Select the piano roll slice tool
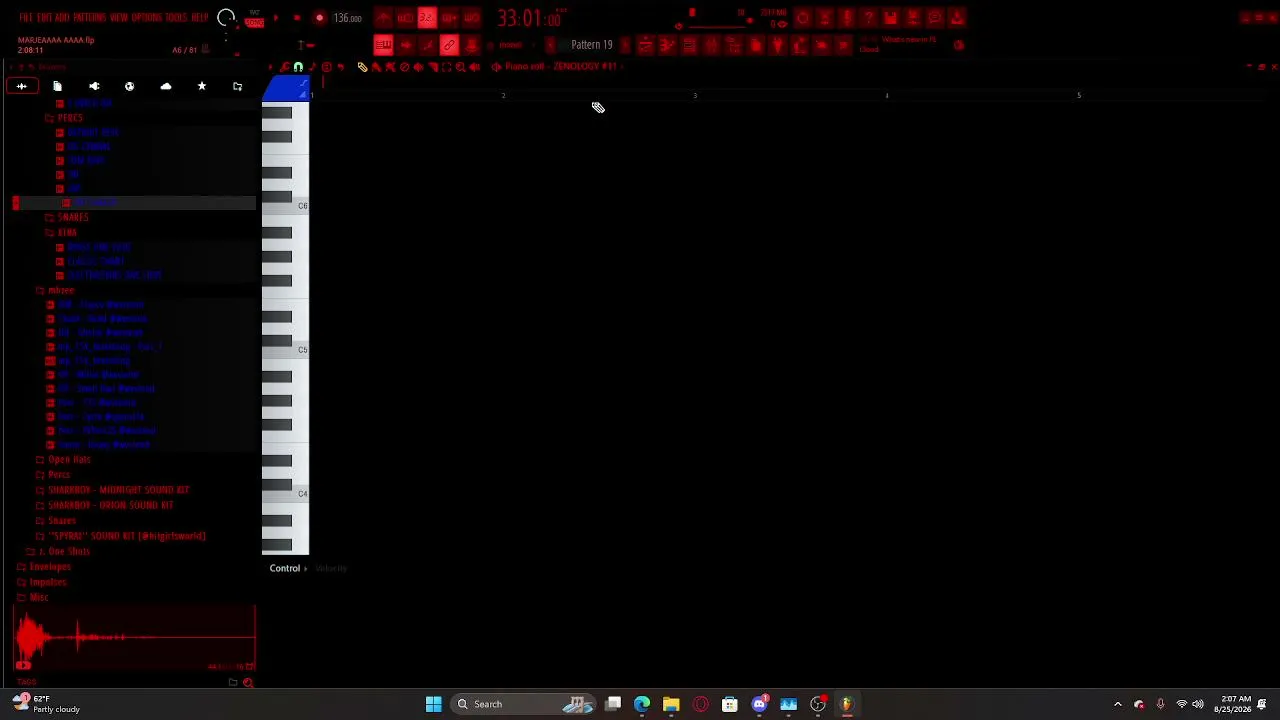The width and height of the screenshot is (1280, 720). click(x=433, y=67)
